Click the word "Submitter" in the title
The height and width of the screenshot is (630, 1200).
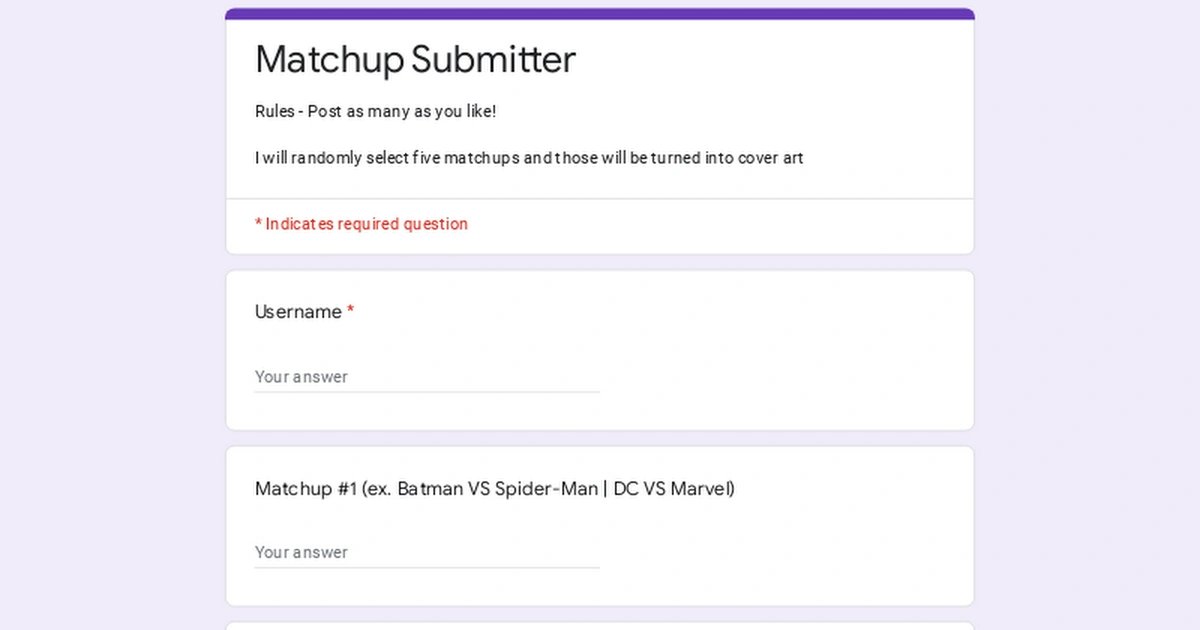pyautogui.click(x=493, y=60)
